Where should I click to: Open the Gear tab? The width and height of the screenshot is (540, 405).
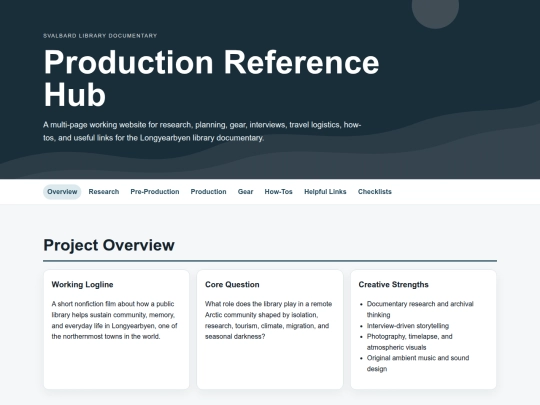(245, 192)
